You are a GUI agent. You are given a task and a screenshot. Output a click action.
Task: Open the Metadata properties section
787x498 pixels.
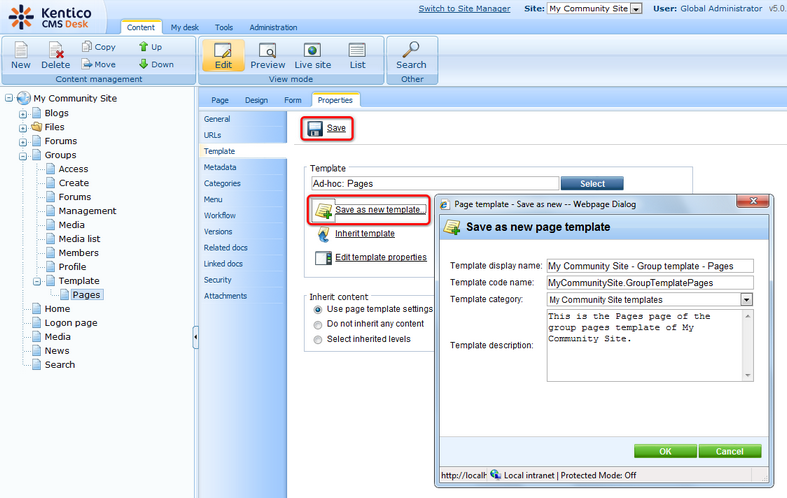tap(220, 167)
